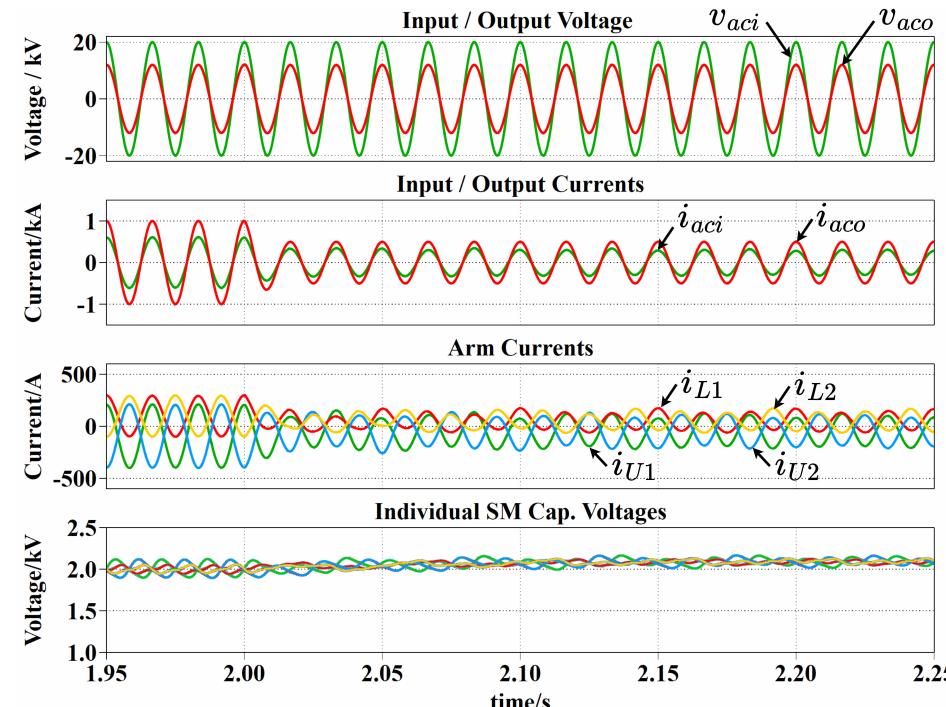Click the i_U2 arm current label
Viewport: 946px width, 707px height.
(x=798, y=468)
